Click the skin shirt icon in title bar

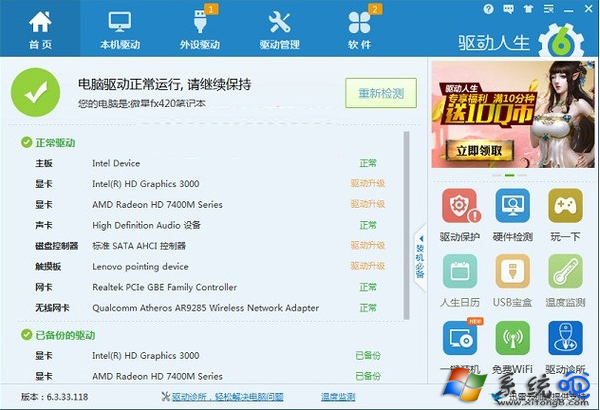[528, 9]
